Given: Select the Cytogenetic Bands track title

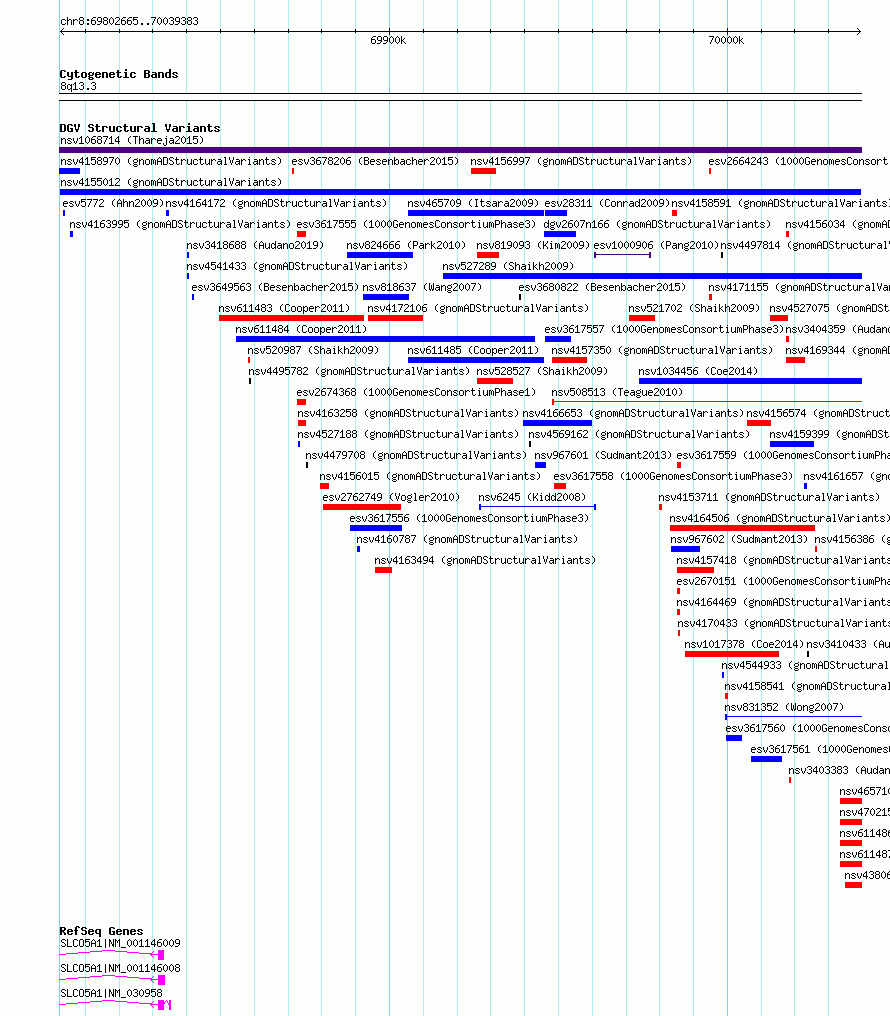Looking at the screenshot, I should pos(119,74).
